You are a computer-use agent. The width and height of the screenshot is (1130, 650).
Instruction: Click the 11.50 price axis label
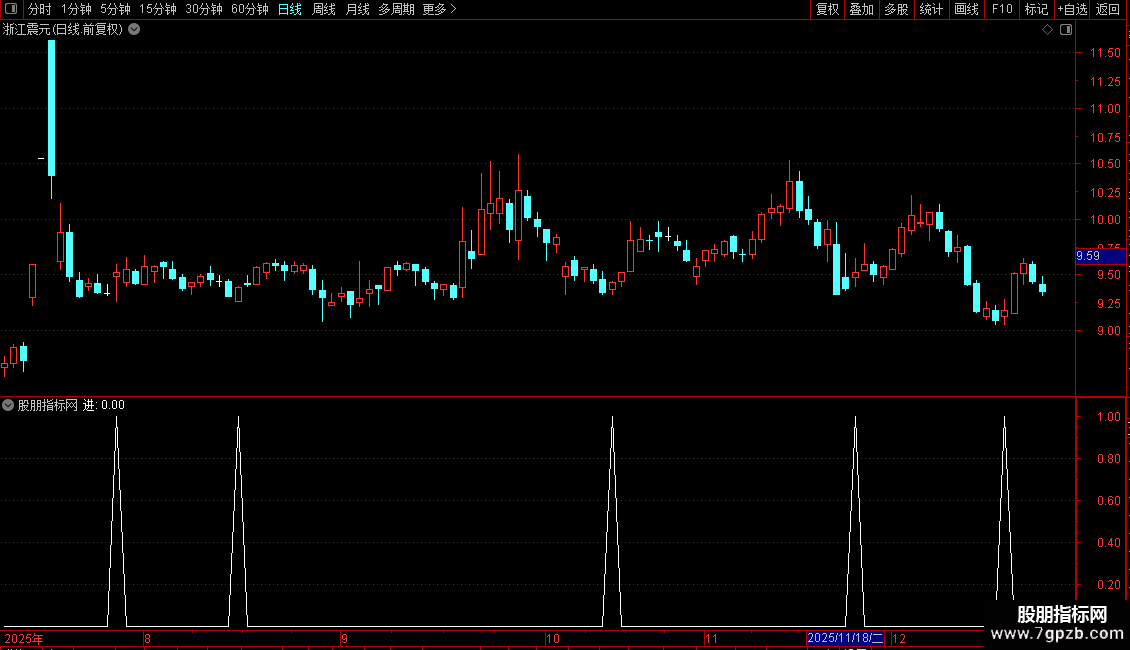(x=1105, y=53)
